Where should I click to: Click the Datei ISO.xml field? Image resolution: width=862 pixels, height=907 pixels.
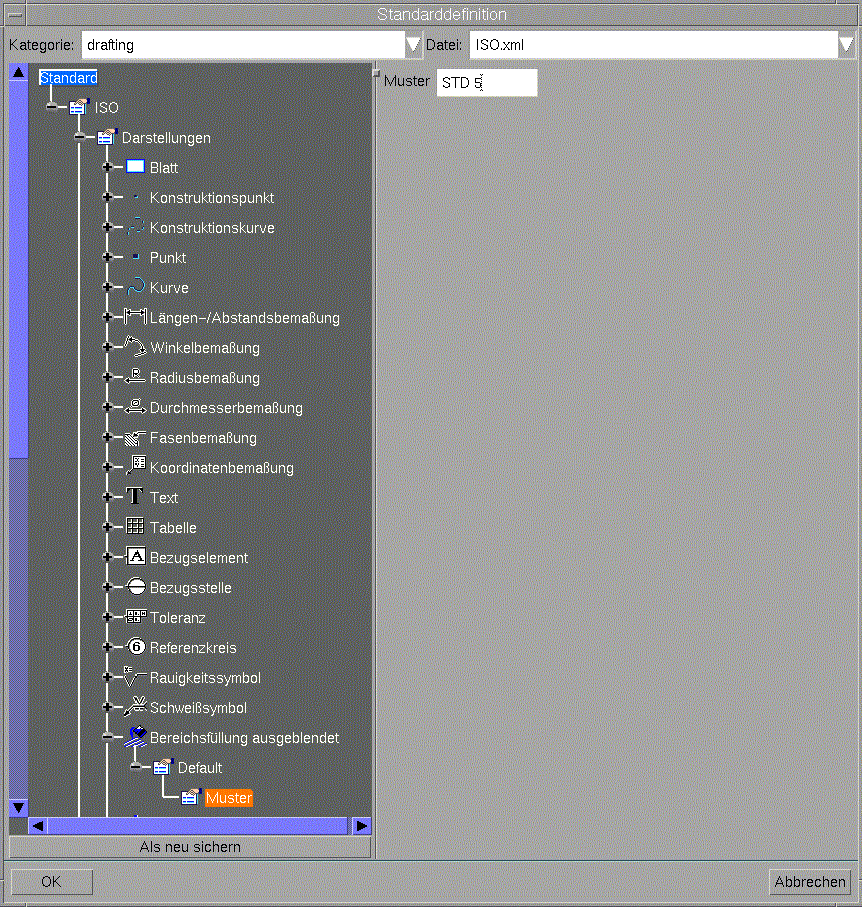point(654,45)
